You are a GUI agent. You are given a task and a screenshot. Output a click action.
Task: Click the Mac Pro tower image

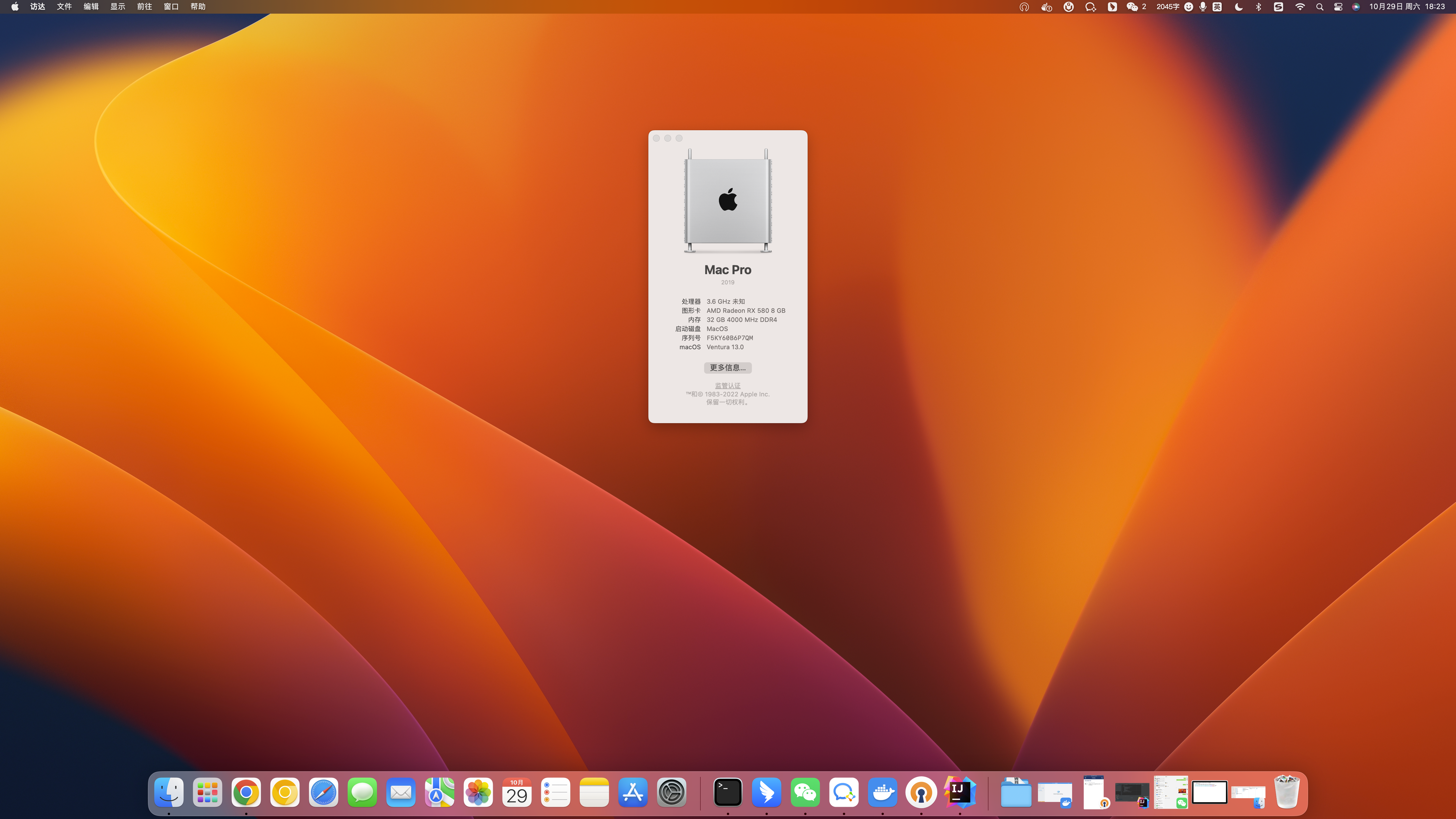(x=727, y=201)
